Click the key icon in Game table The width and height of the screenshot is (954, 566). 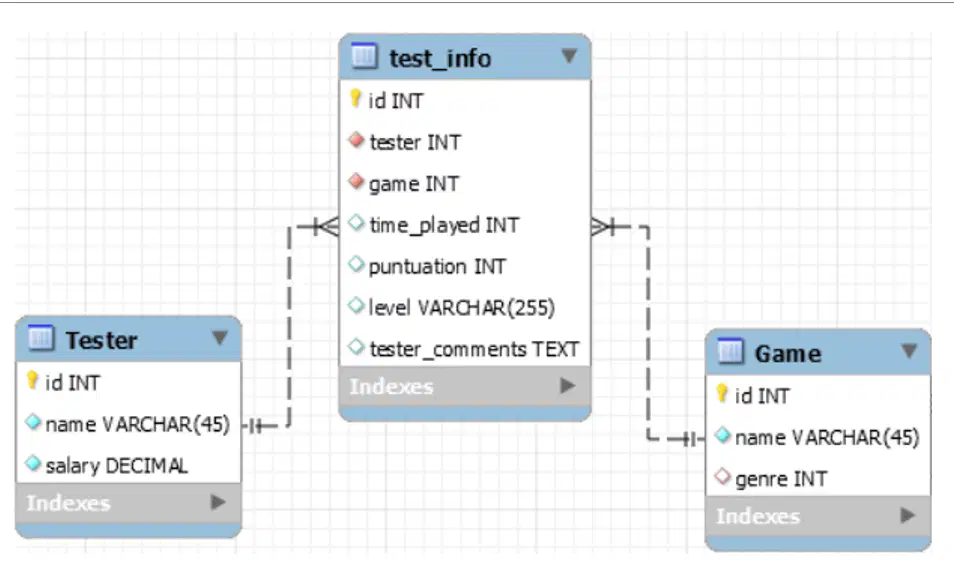coord(722,394)
